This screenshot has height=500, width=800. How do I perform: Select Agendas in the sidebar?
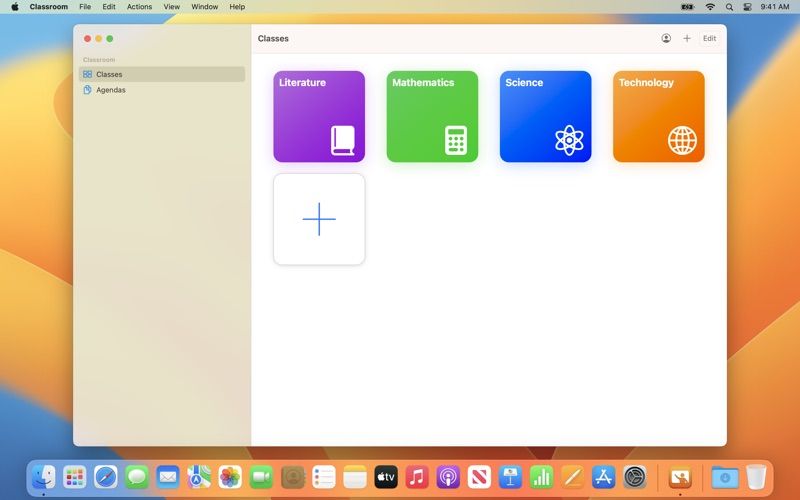click(x=162, y=90)
